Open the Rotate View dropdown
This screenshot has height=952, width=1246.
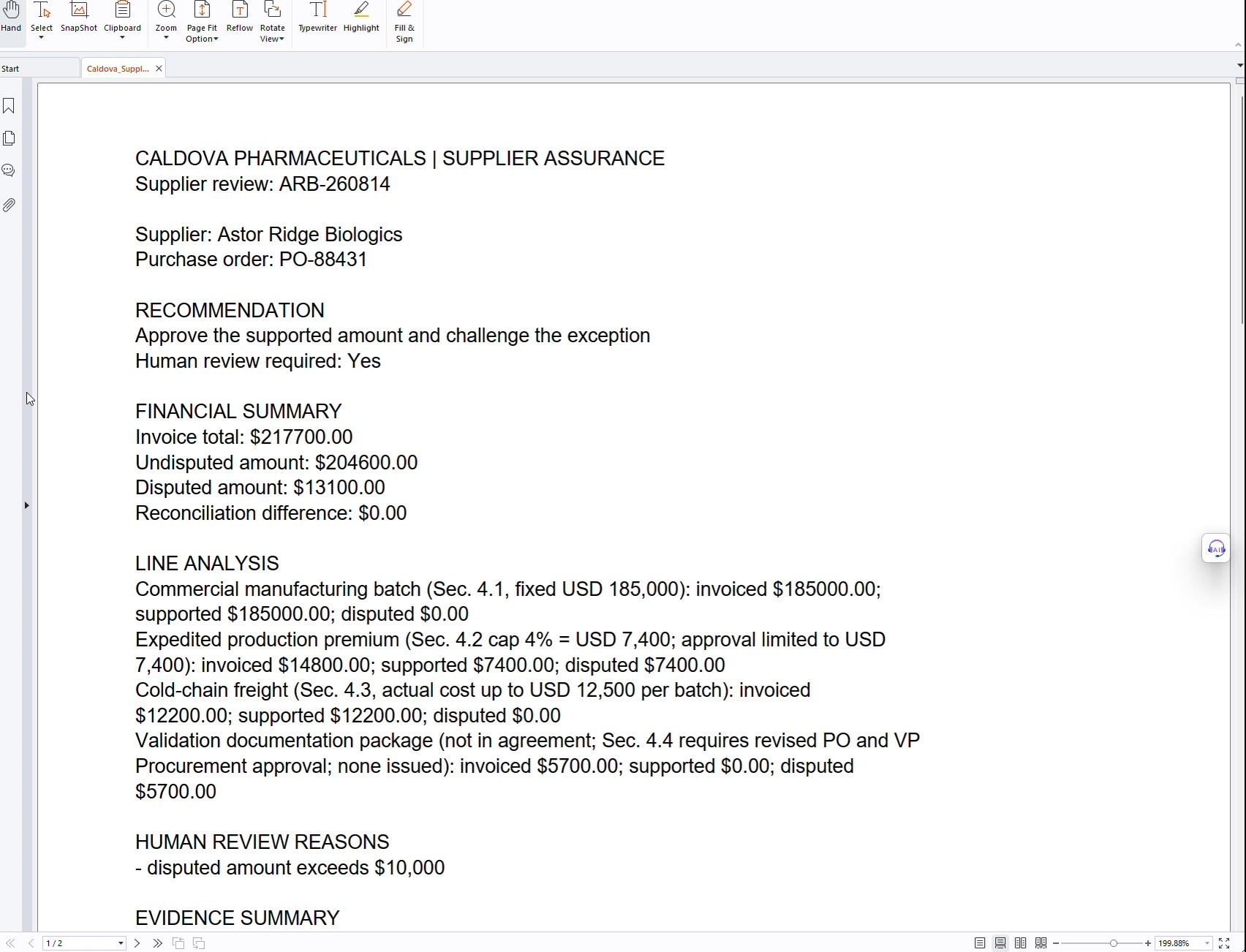[272, 22]
